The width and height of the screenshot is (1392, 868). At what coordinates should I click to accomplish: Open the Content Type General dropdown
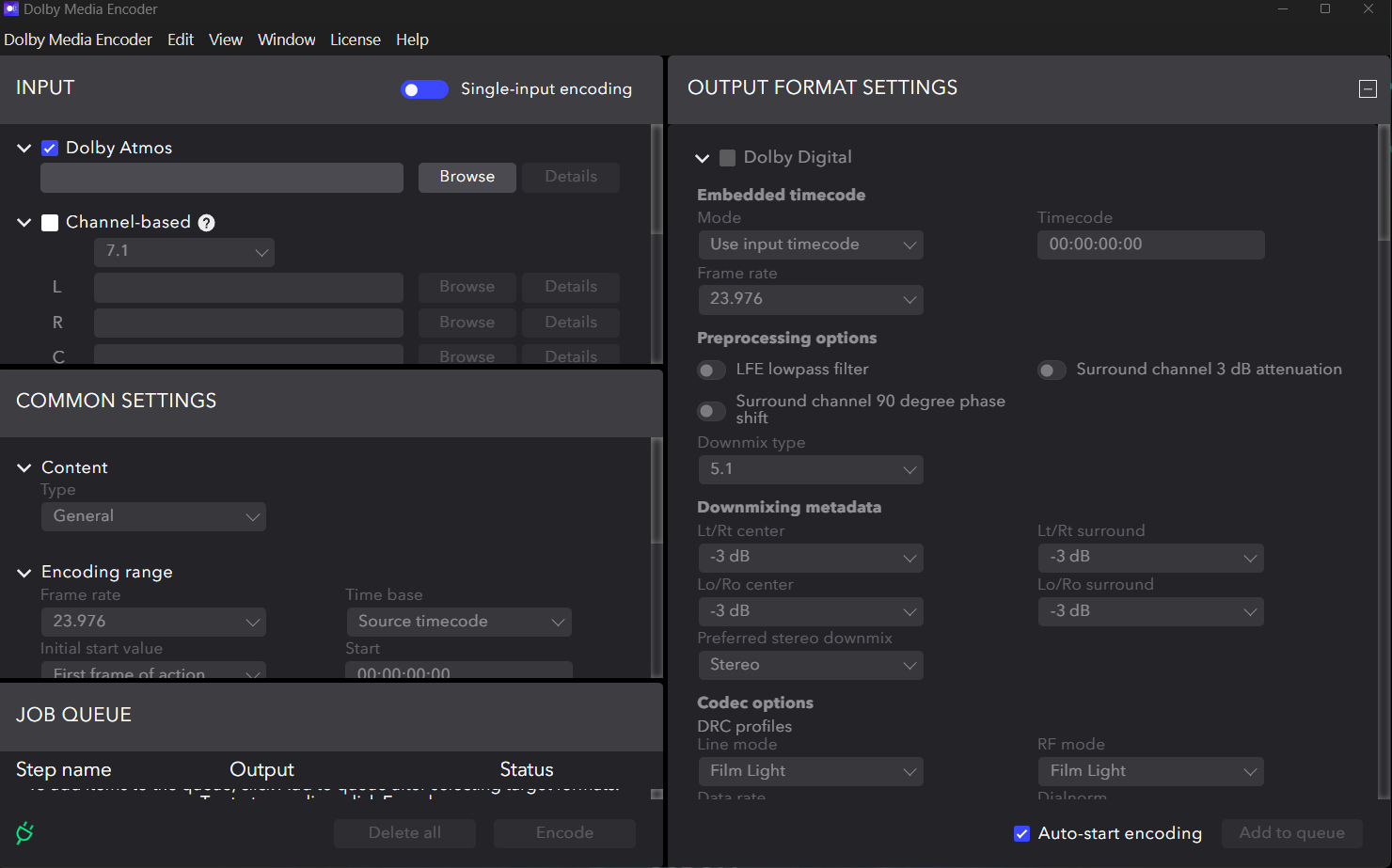click(x=153, y=516)
